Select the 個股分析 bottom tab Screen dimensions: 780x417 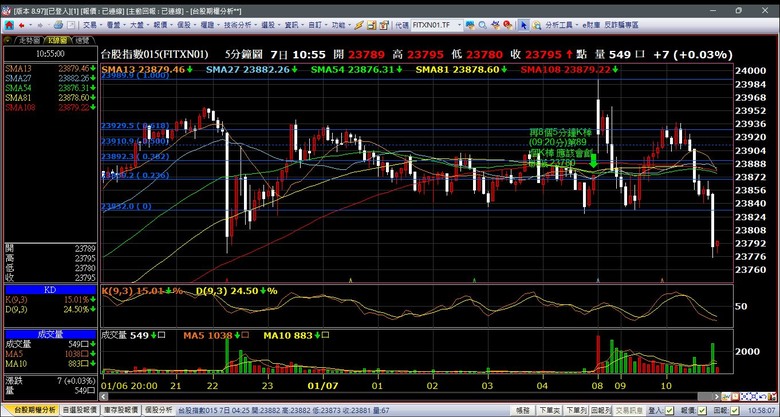point(159,410)
